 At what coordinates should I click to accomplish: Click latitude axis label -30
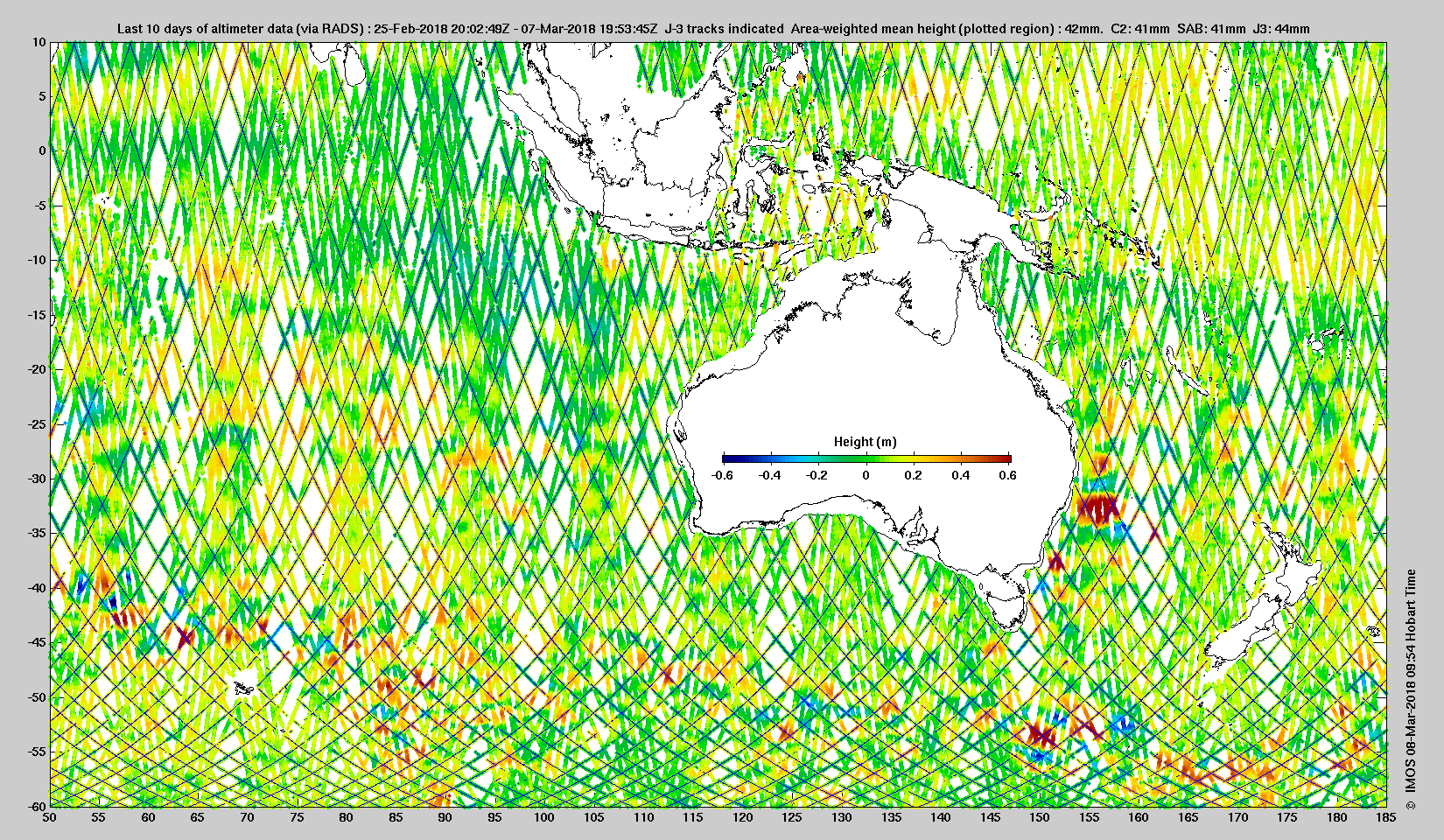point(38,479)
